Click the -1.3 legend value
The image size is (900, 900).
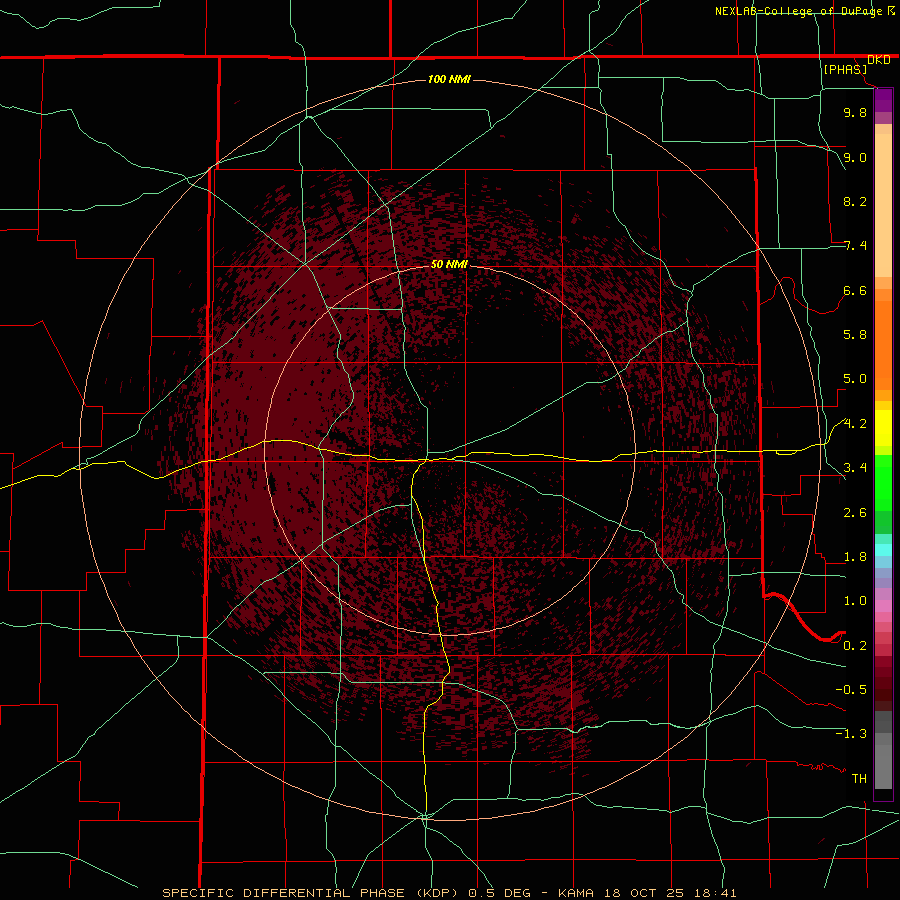pos(851,734)
